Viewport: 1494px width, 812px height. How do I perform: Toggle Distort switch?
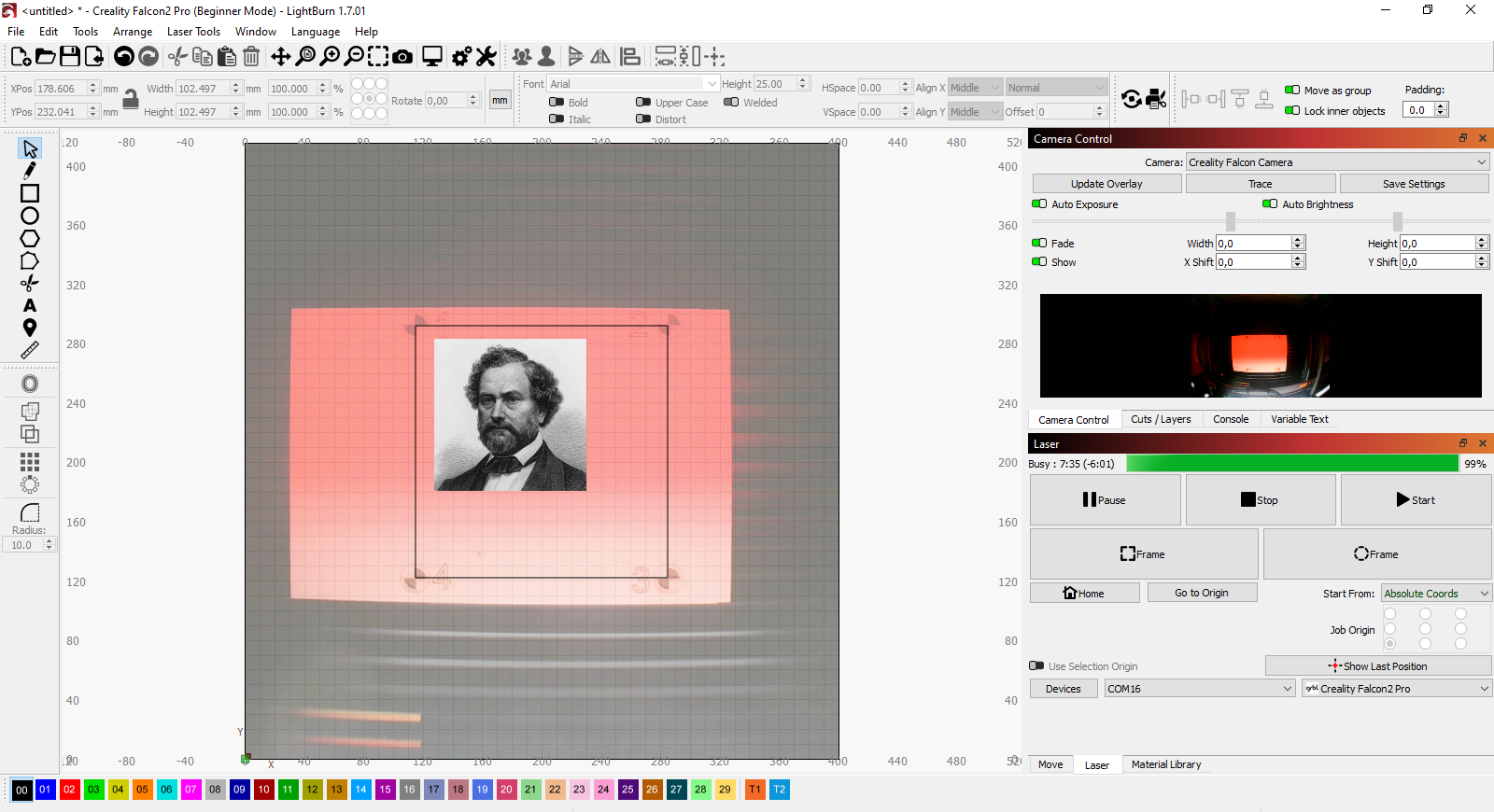pyautogui.click(x=643, y=119)
